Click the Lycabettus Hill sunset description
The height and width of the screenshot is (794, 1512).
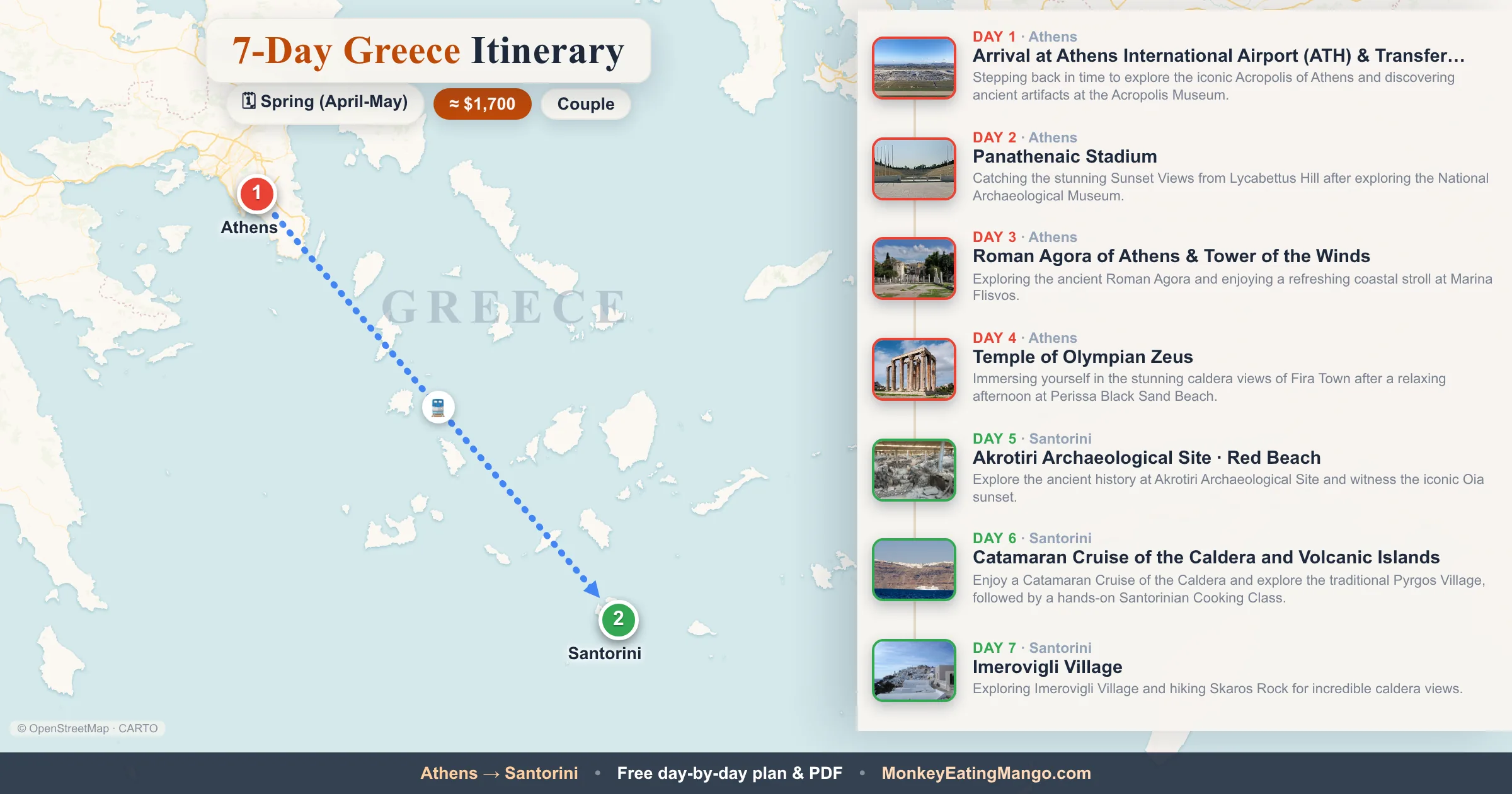[1230, 187]
